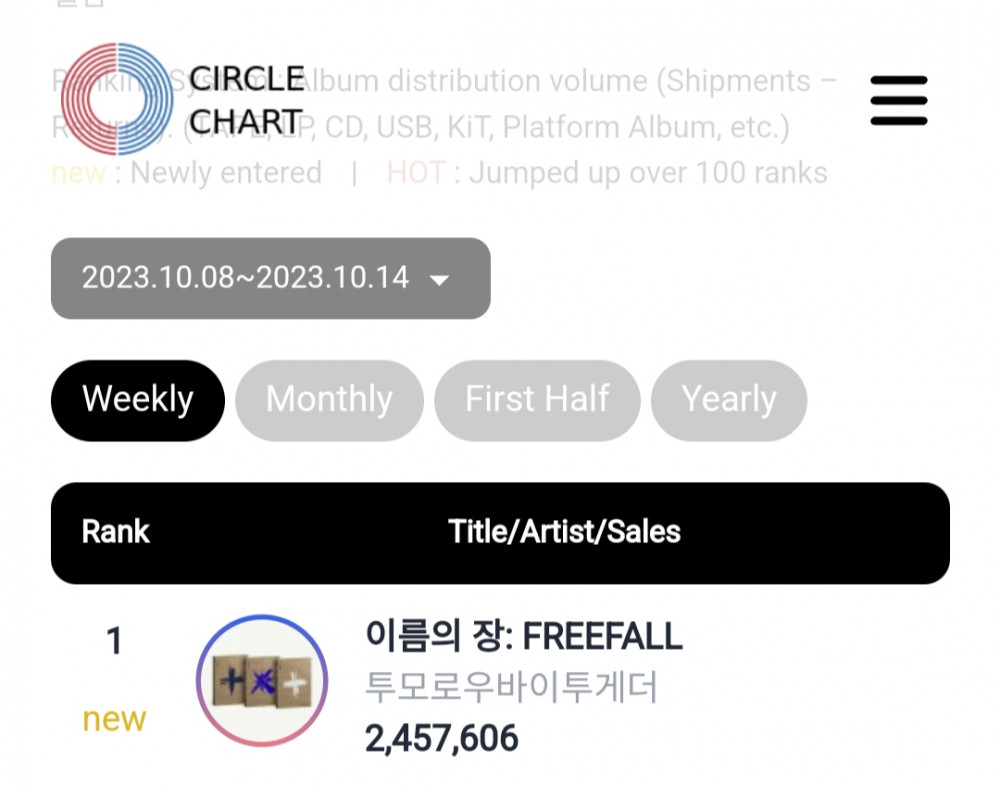
Task: Open the 이름의 장: FREEFALL album title
Action: pos(524,637)
